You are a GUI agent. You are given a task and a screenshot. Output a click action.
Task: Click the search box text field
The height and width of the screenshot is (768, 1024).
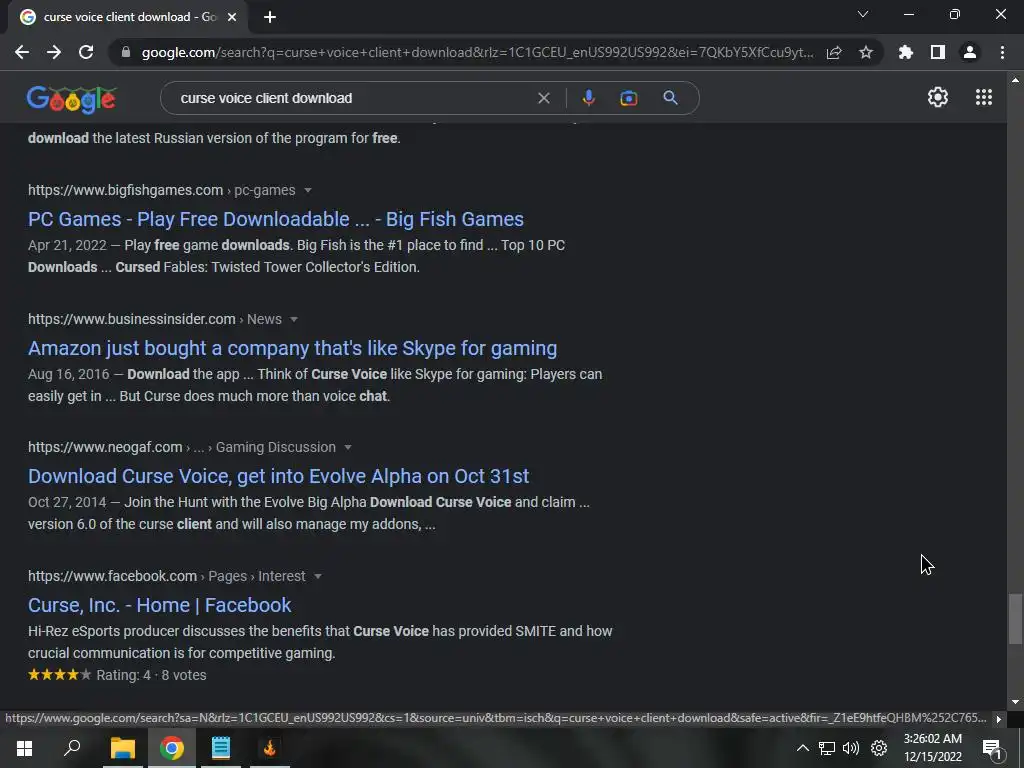click(353, 98)
